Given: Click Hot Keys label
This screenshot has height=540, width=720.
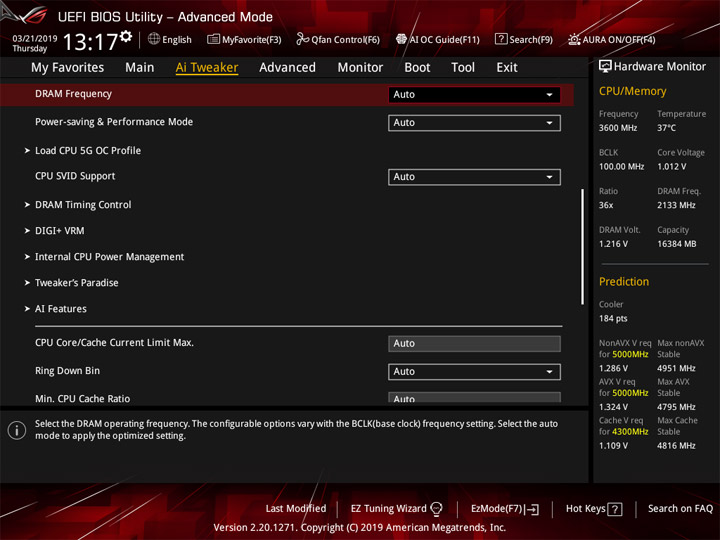Looking at the screenshot, I should (x=585, y=509).
